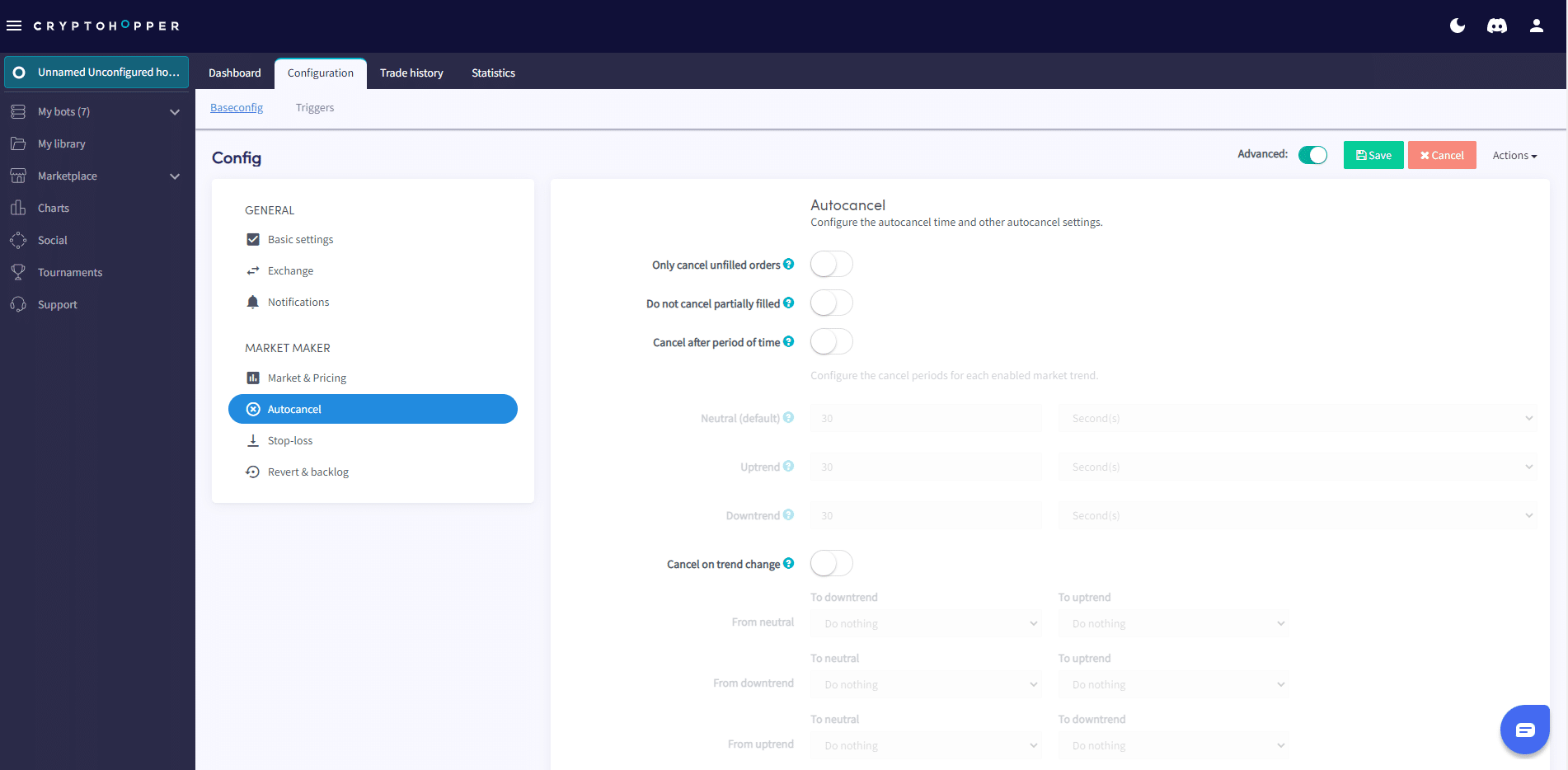
Task: Click the Uptrend period value field
Action: (x=926, y=467)
